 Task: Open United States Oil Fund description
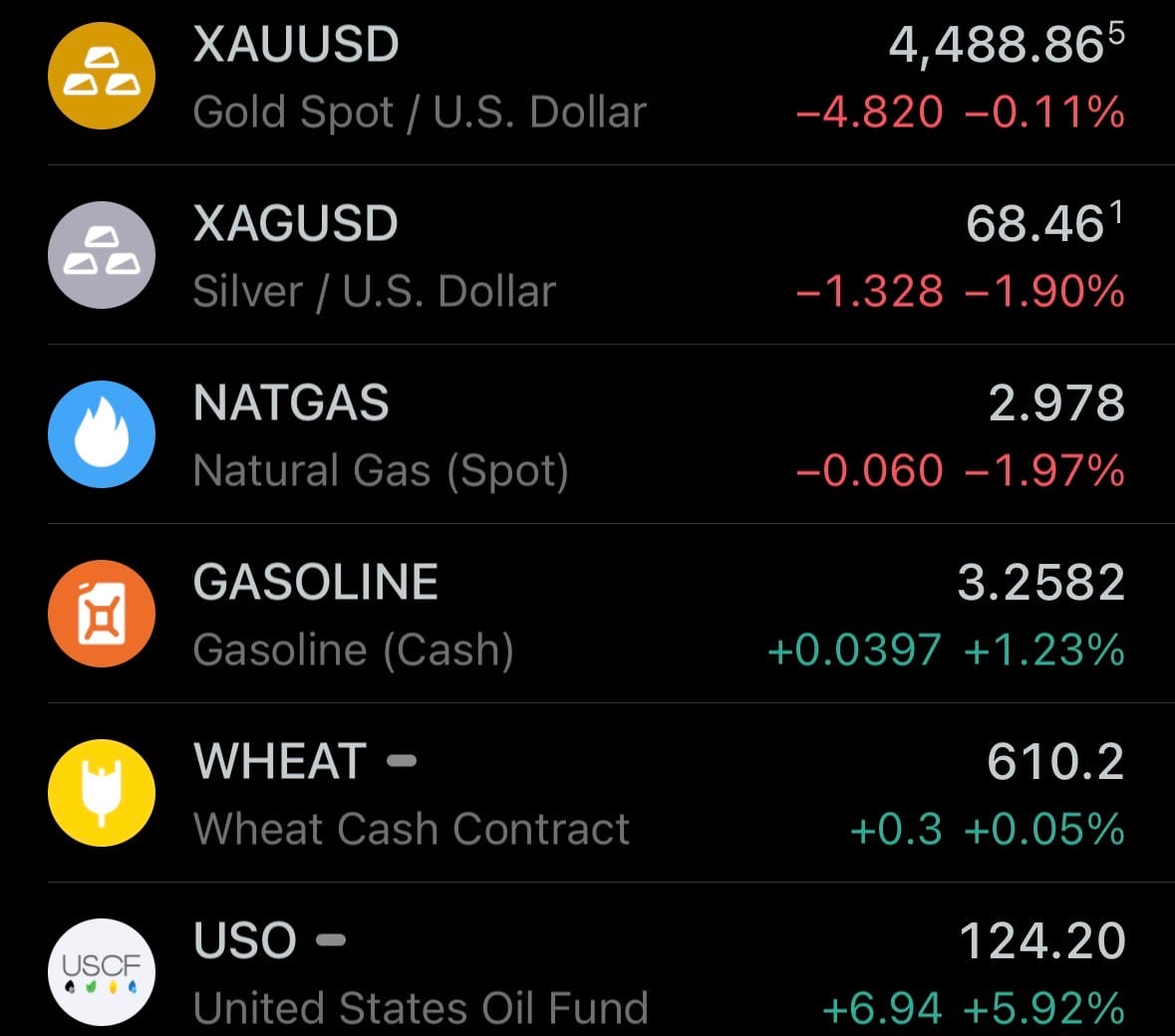click(421, 1008)
